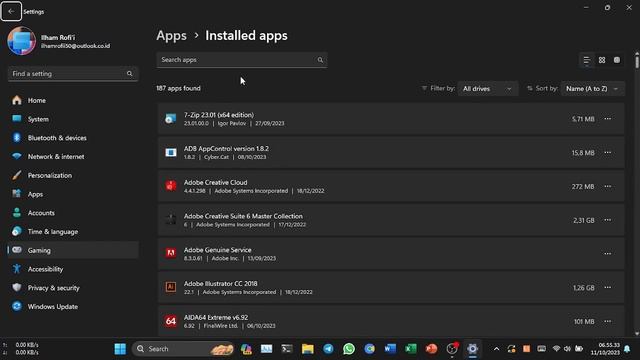
Task: Click the Adobe Illustrator app icon
Action: (171, 287)
